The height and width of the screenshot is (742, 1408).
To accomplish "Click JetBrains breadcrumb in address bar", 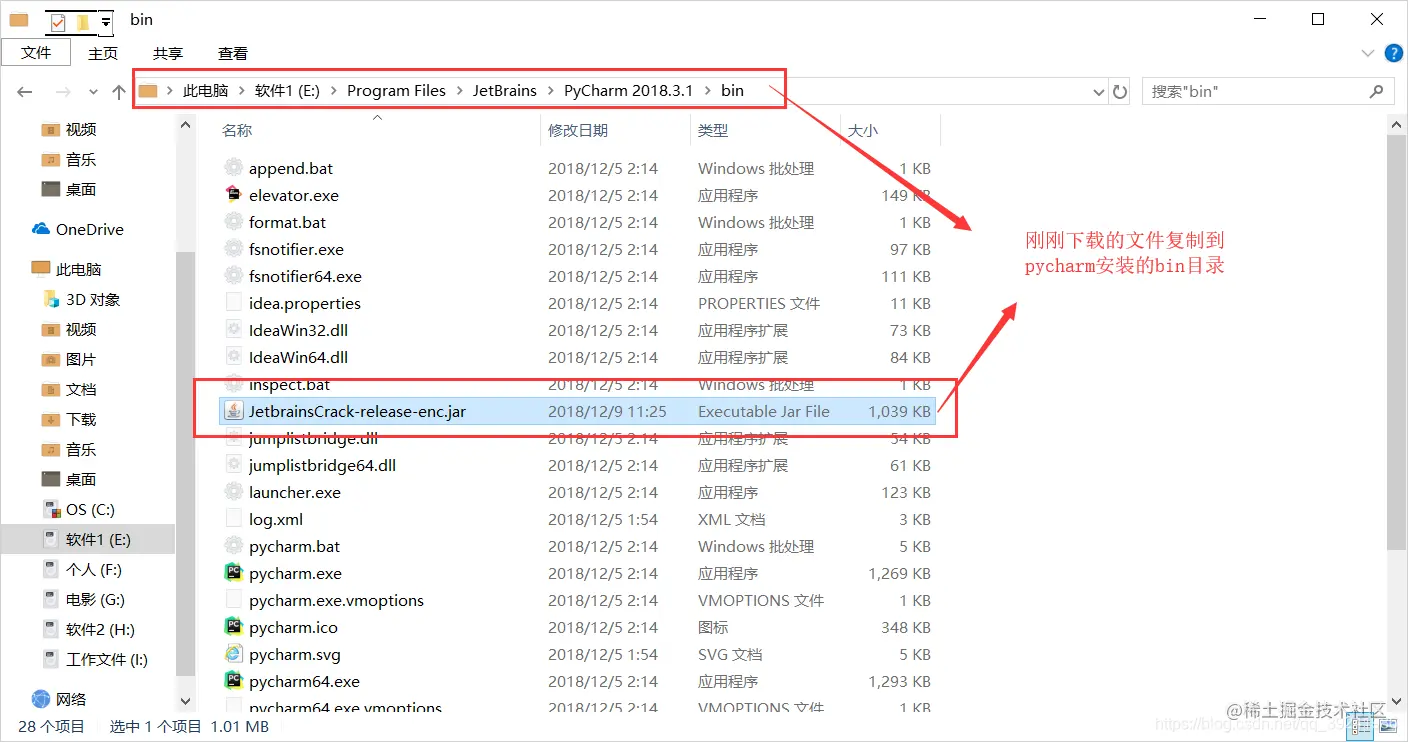I will (x=505, y=90).
